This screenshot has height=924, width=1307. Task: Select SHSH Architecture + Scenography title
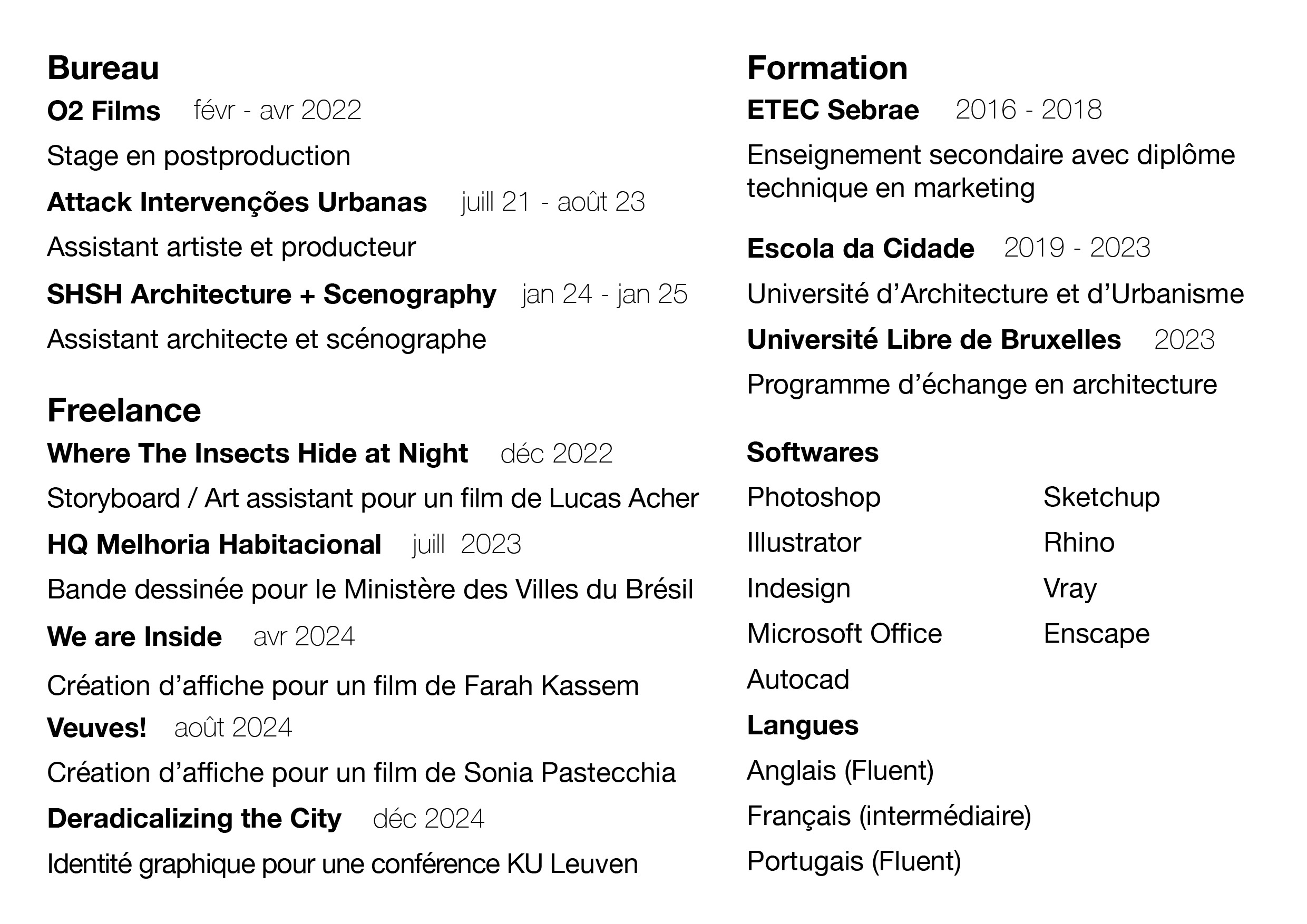point(271,294)
